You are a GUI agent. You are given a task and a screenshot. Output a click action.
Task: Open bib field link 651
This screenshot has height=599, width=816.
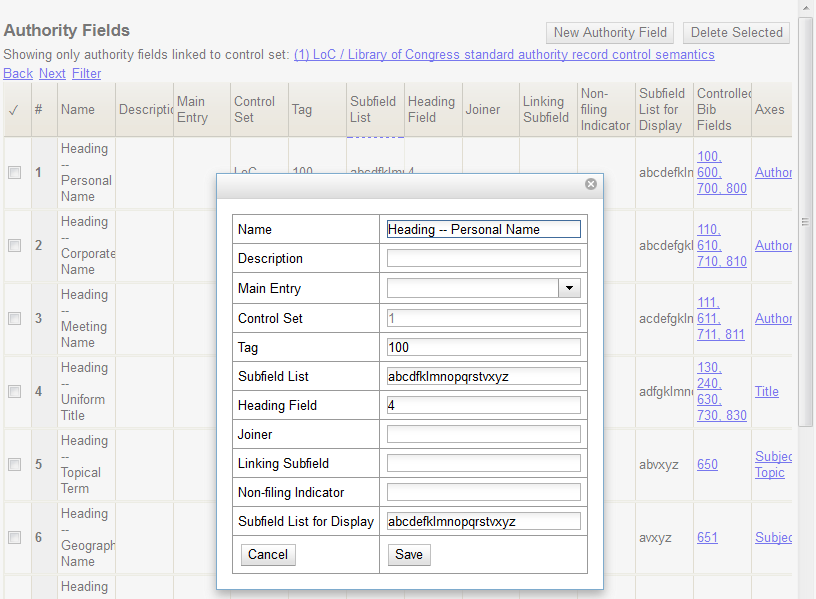[707, 537]
